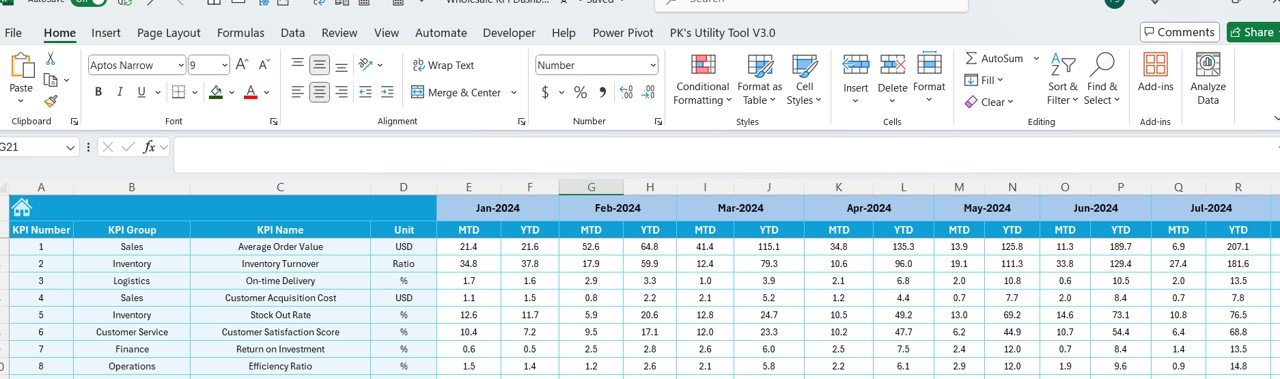1280x379 pixels.
Task: Switch to the Data tab
Action: coord(293,33)
